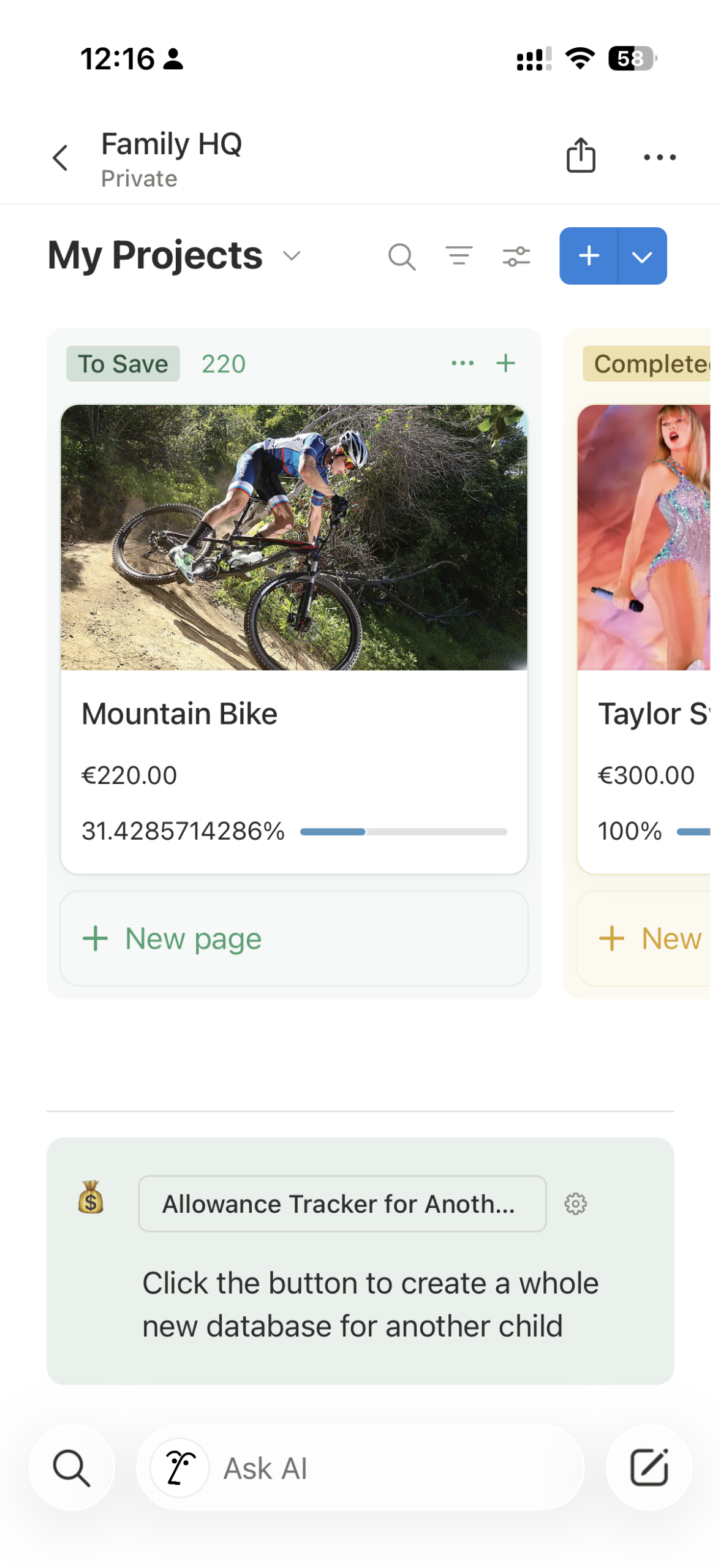Image resolution: width=721 pixels, height=1568 pixels.
Task: Add a card using To Save plus icon
Action: pyautogui.click(x=505, y=363)
